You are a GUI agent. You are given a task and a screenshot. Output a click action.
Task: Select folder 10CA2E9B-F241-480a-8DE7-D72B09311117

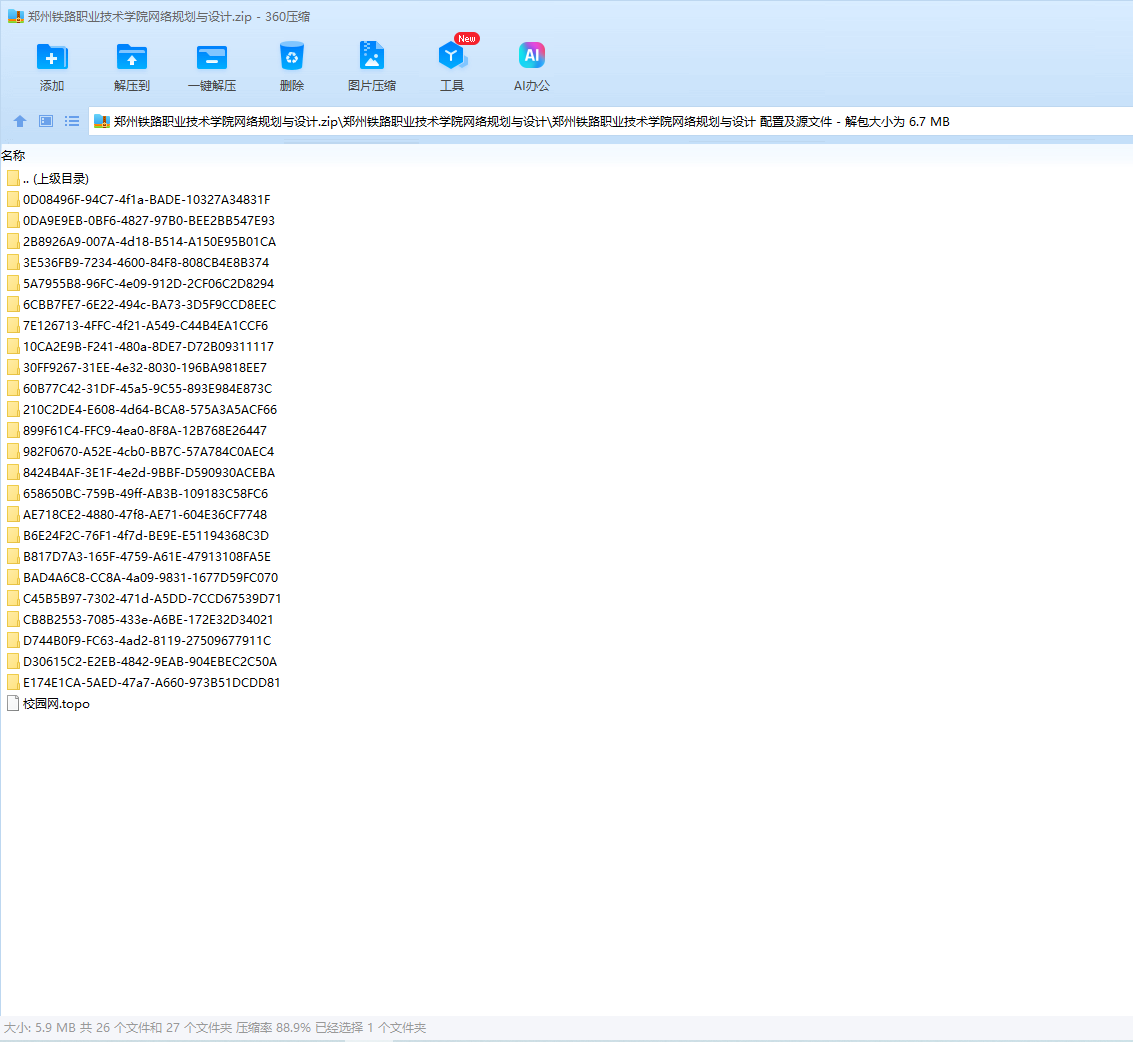(x=140, y=346)
